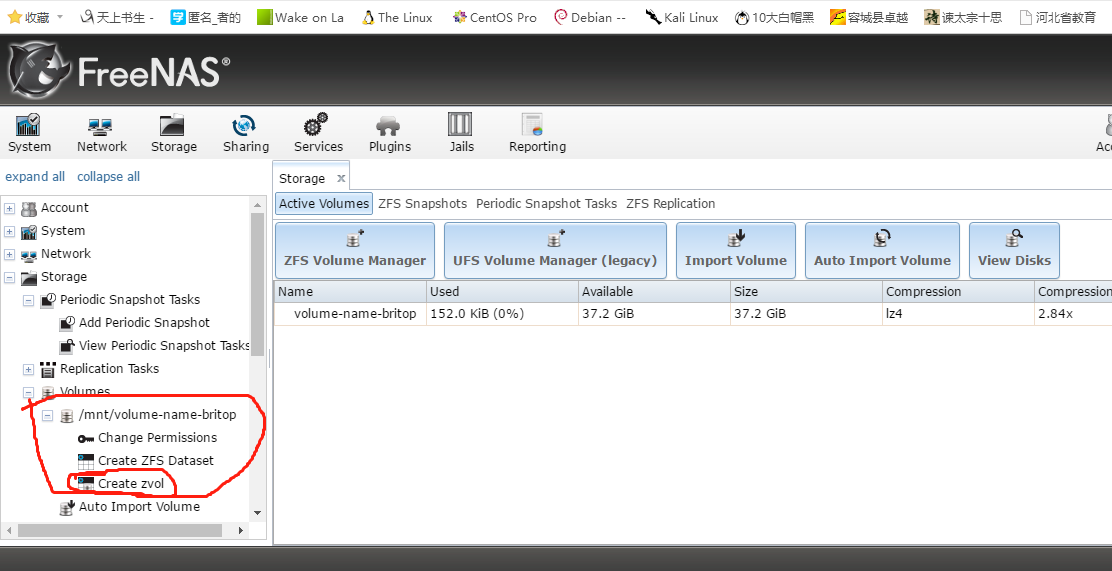This screenshot has height=571, width=1112.
Task: Open Create ZFS Dataset tree item
Action: click(x=156, y=461)
